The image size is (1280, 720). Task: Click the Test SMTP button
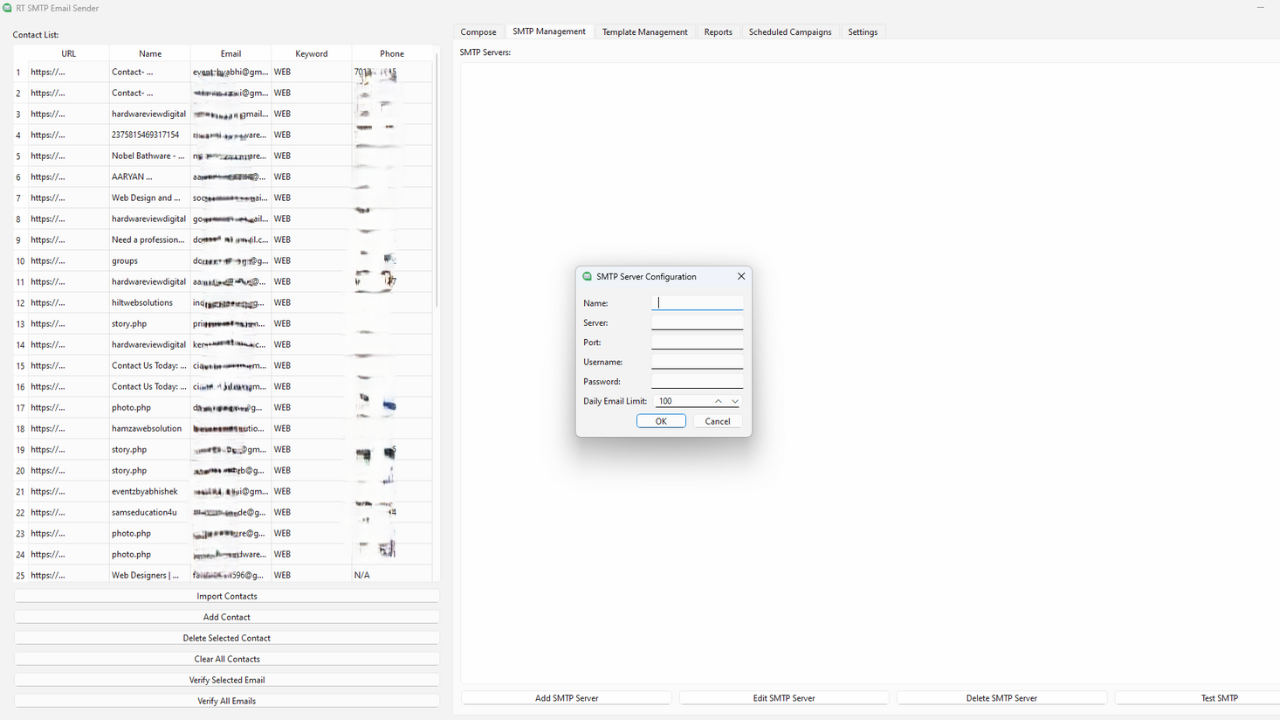1220,697
